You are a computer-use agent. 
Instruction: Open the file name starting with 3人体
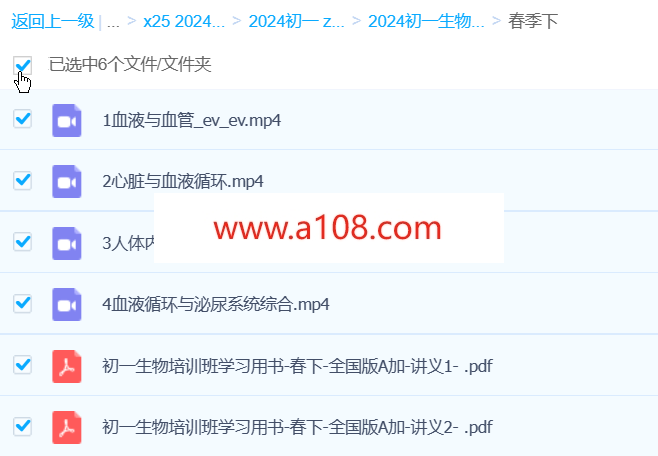(x=128, y=243)
